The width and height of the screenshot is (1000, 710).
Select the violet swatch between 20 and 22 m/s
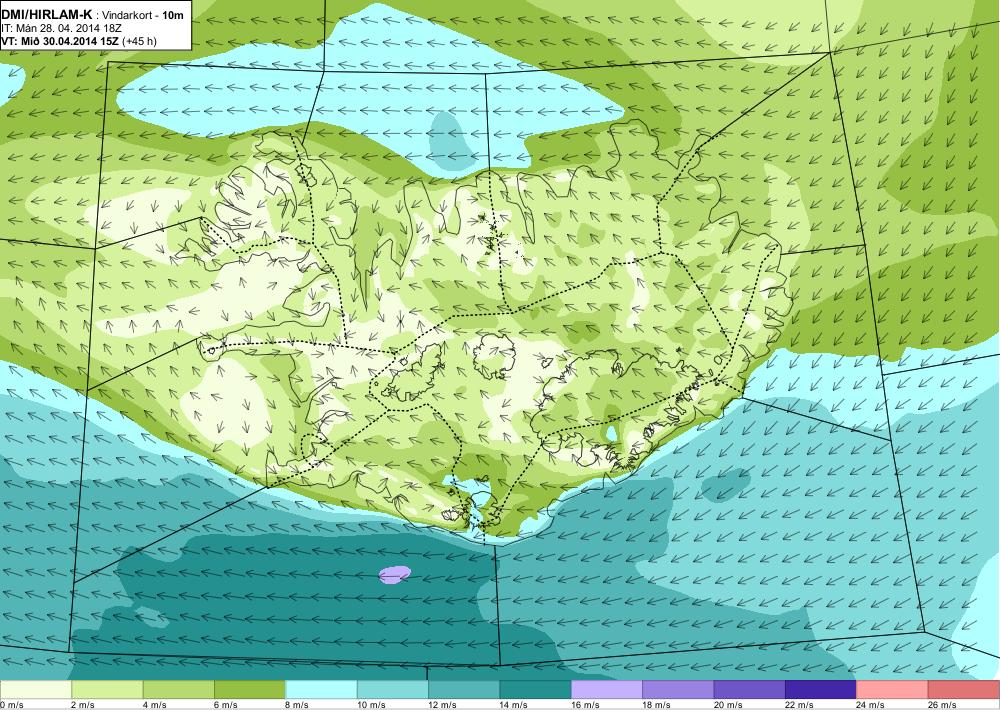click(750, 690)
